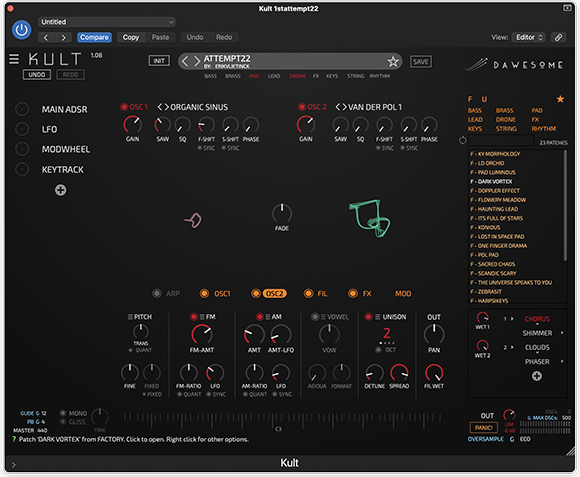Click the Copy button
Viewport: 580px width, 477px height.
pos(131,37)
